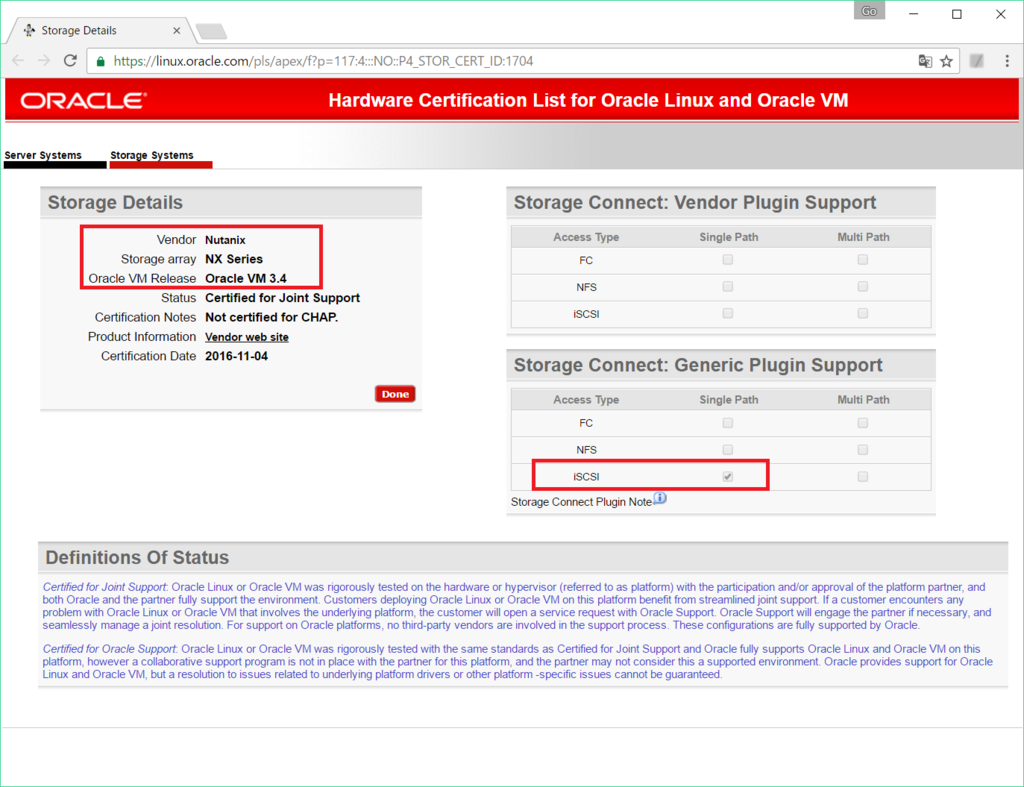Viewport: 1024px width, 787px height.
Task: Toggle Vendor Plugin NFS Multi Path checkbox
Action: click(x=863, y=287)
